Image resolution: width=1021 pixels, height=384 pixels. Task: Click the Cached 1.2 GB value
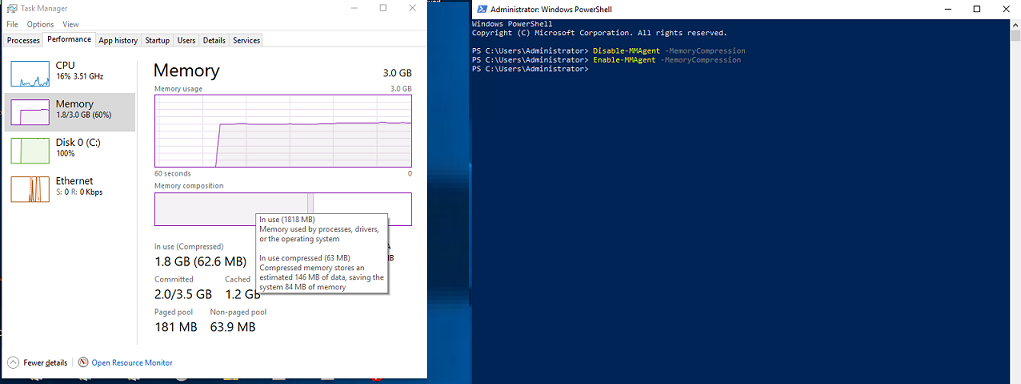click(243, 294)
